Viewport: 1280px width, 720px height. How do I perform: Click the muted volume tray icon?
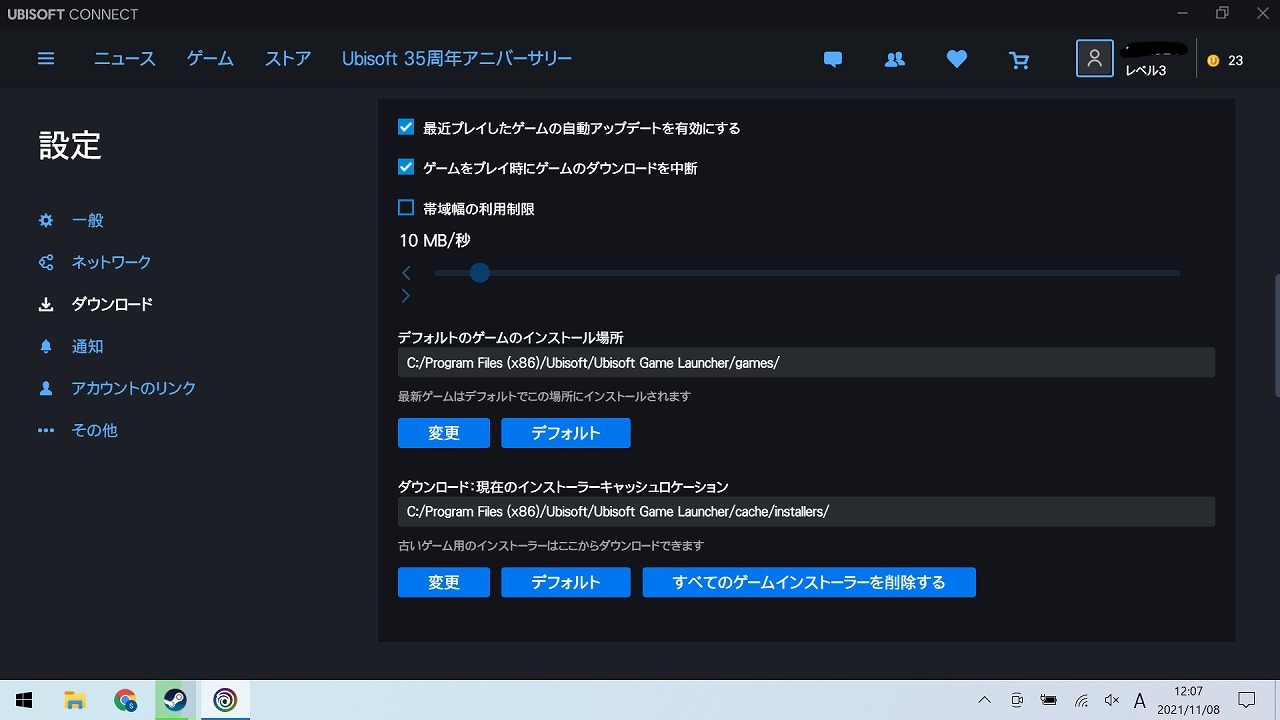[1112, 700]
